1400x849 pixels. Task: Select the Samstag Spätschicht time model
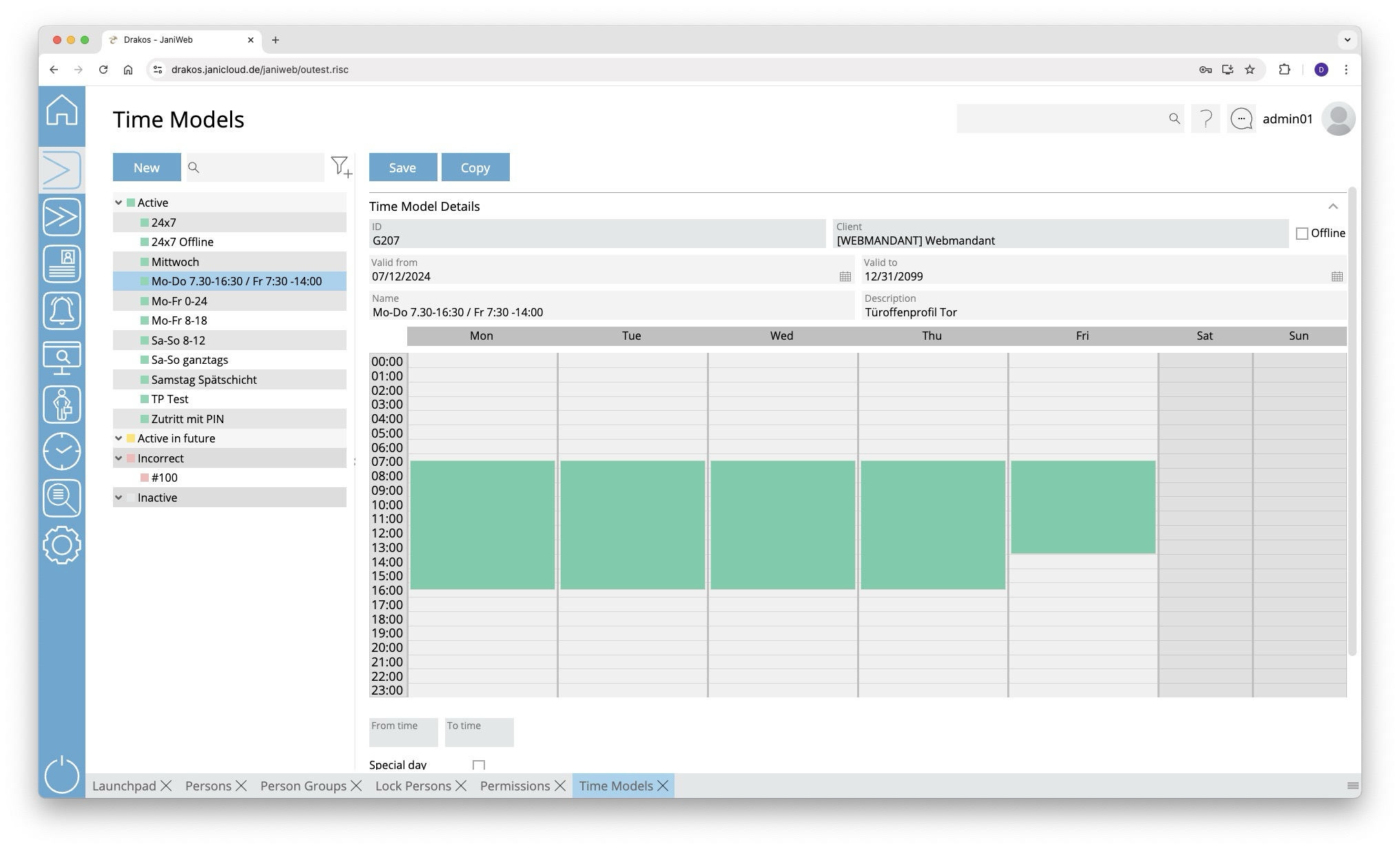(204, 380)
